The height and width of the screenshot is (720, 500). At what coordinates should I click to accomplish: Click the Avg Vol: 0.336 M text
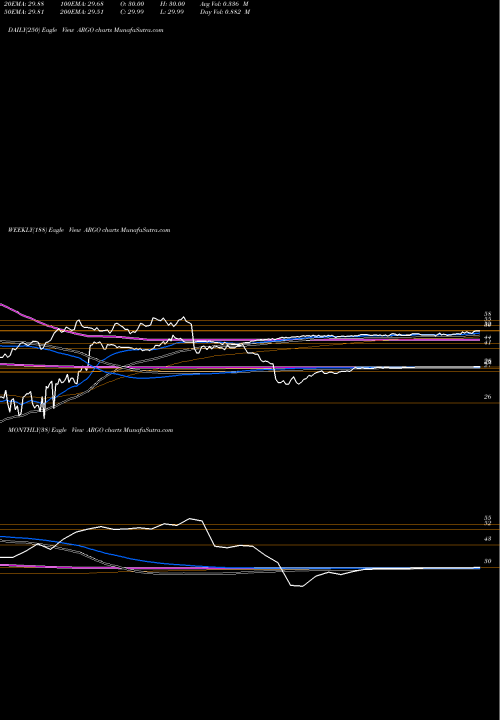225,4
